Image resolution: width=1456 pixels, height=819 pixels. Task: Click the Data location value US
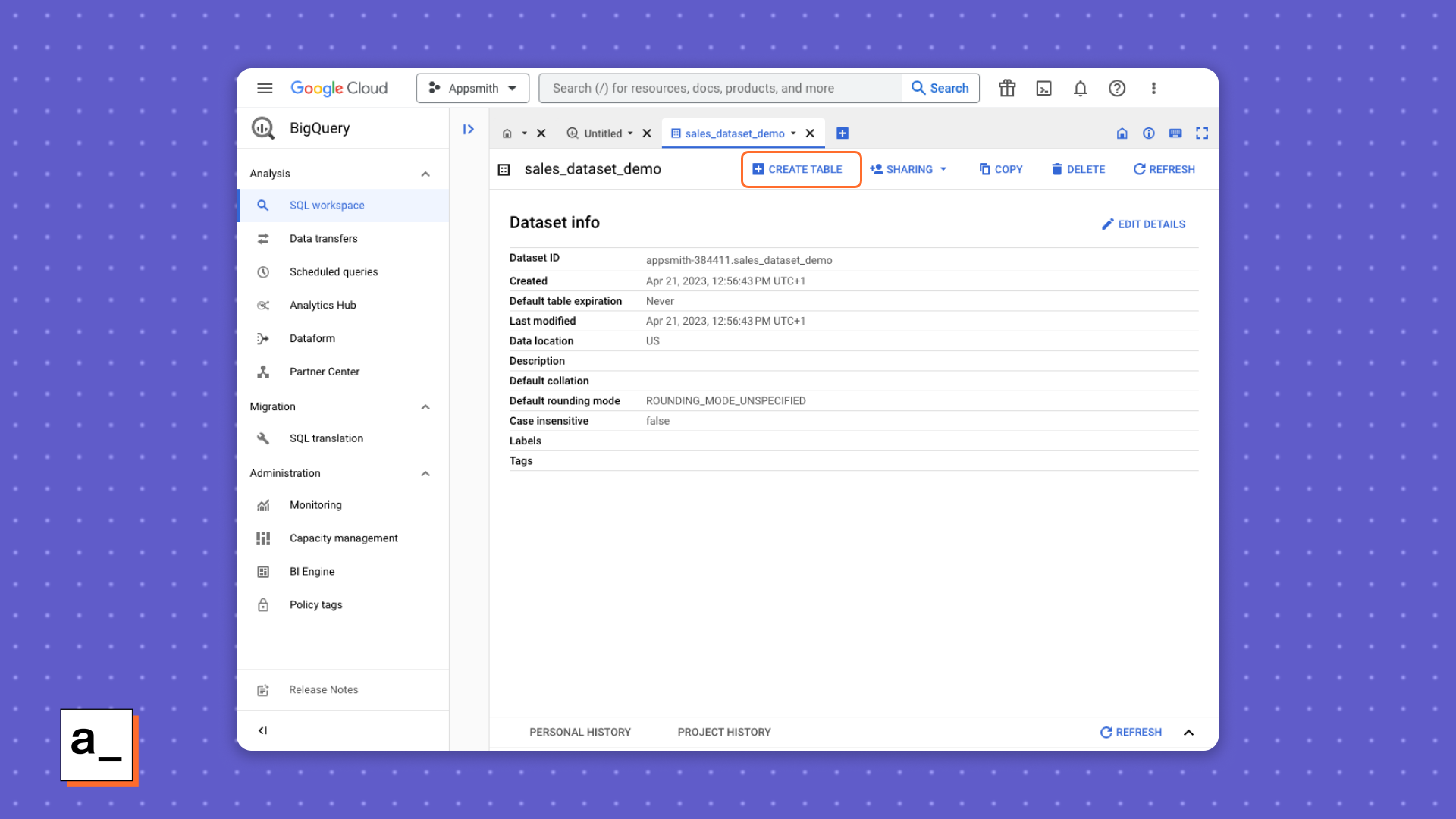pyautogui.click(x=653, y=341)
